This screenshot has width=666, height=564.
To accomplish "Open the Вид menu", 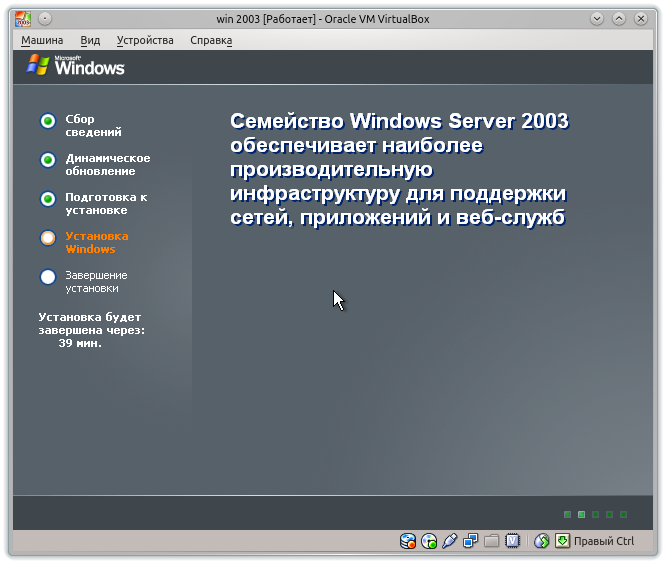I will tap(90, 40).
